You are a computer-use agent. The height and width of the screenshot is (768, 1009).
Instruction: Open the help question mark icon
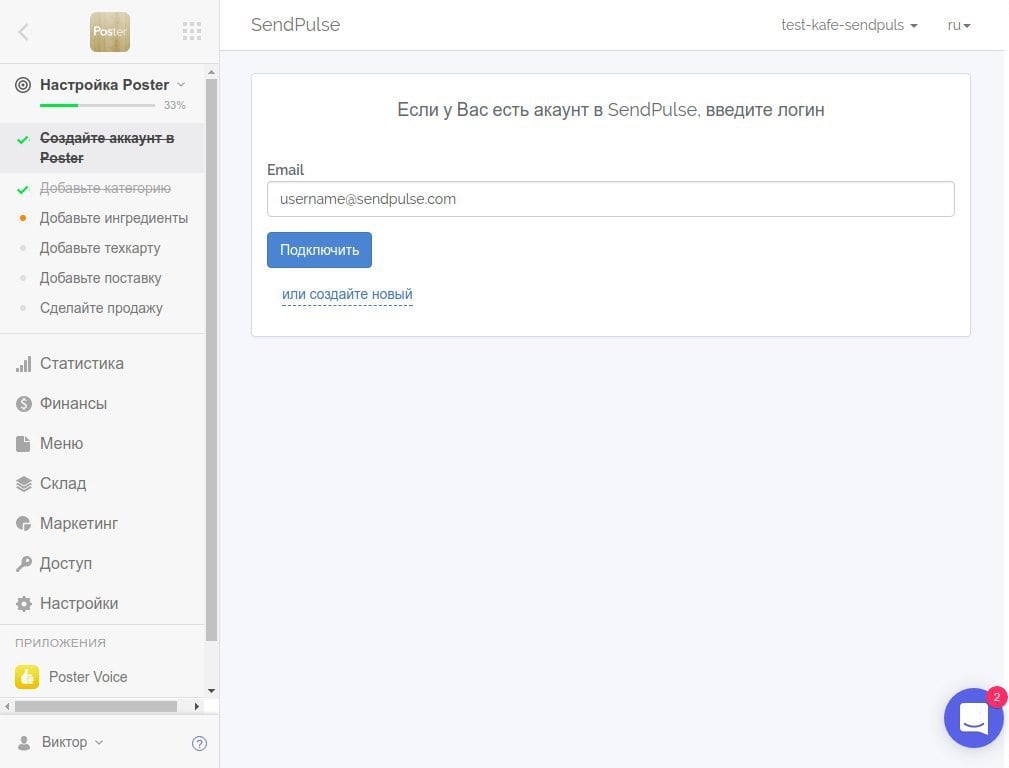199,744
